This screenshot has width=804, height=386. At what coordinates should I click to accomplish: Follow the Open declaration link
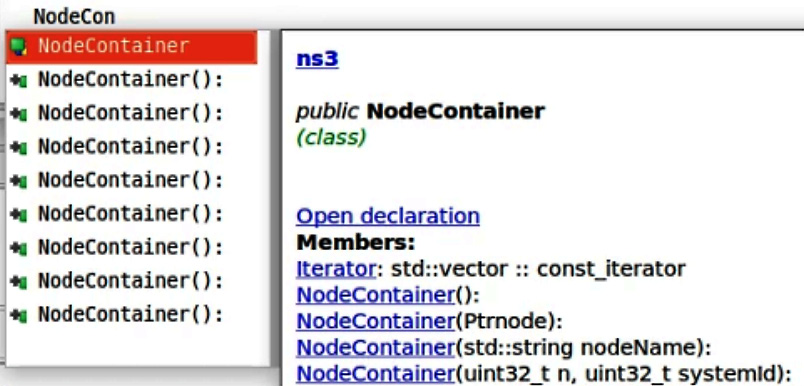tap(388, 216)
